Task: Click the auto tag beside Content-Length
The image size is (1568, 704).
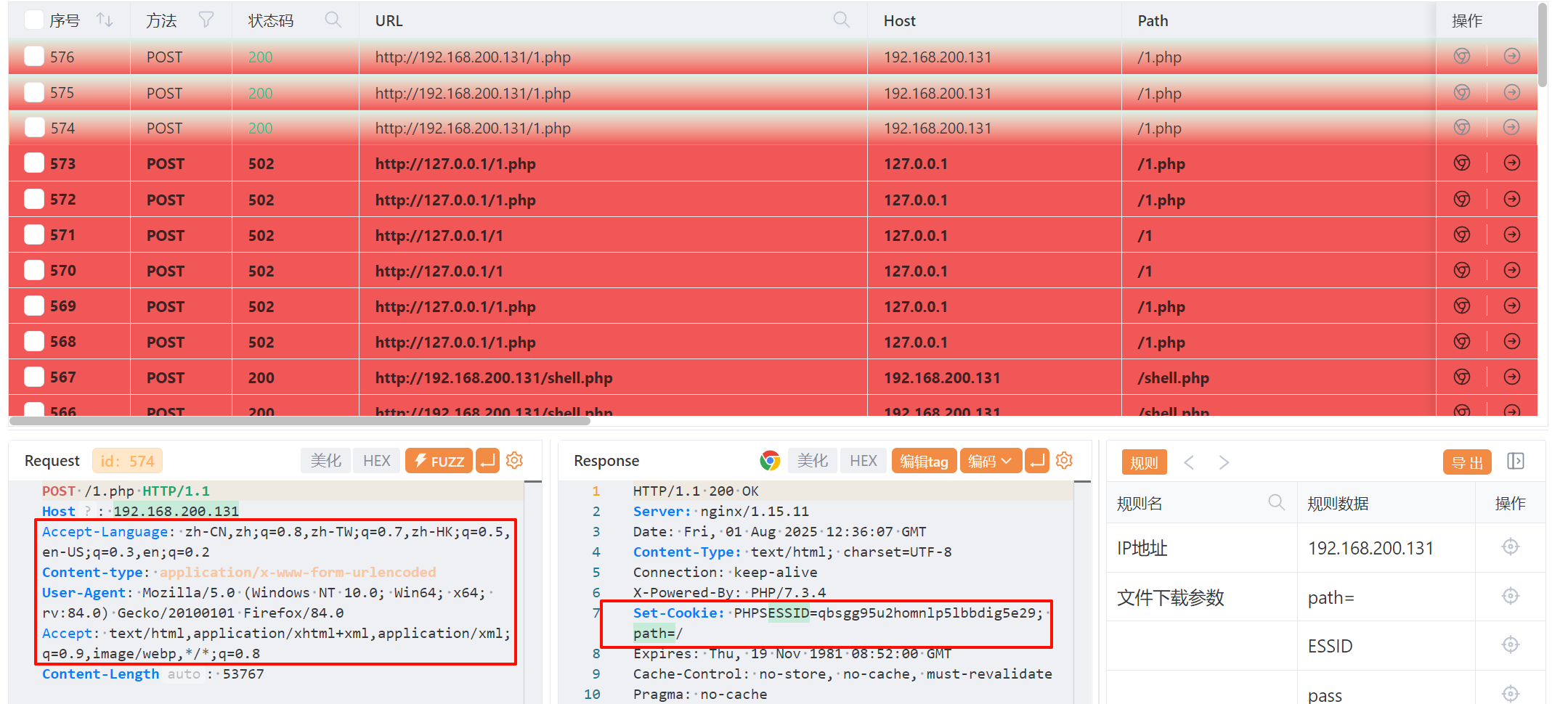Action: click(x=184, y=674)
